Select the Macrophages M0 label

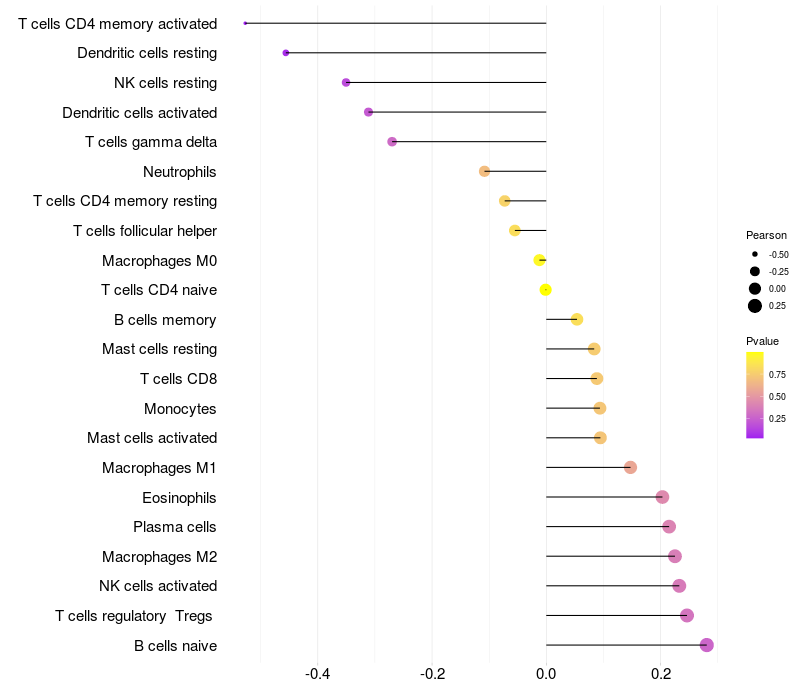[159, 261]
